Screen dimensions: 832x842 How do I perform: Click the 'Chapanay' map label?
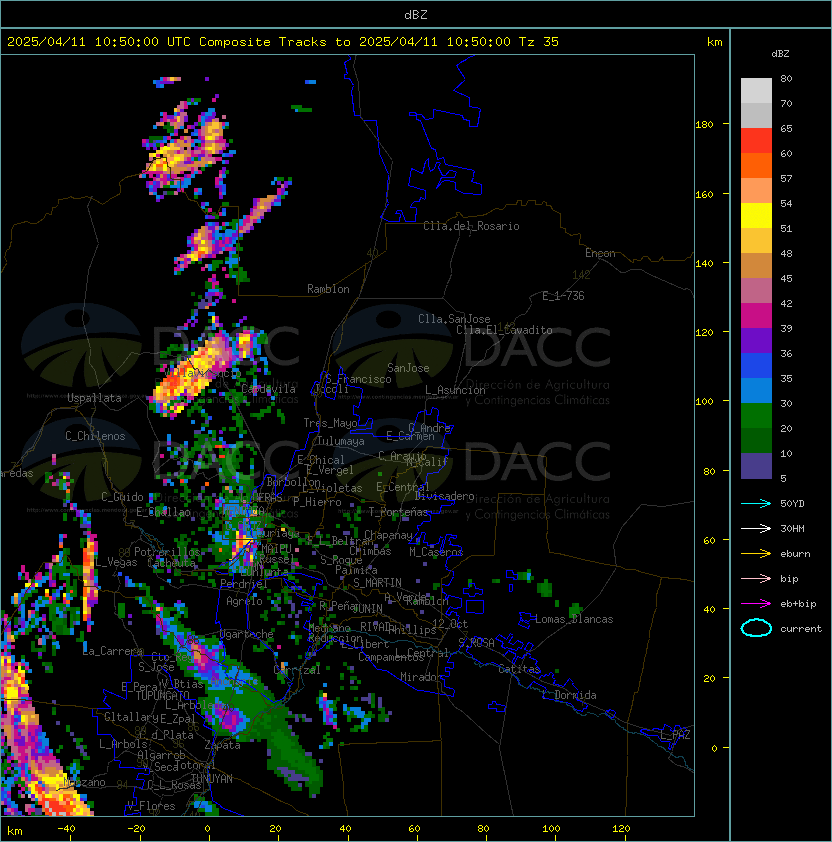coord(388,535)
